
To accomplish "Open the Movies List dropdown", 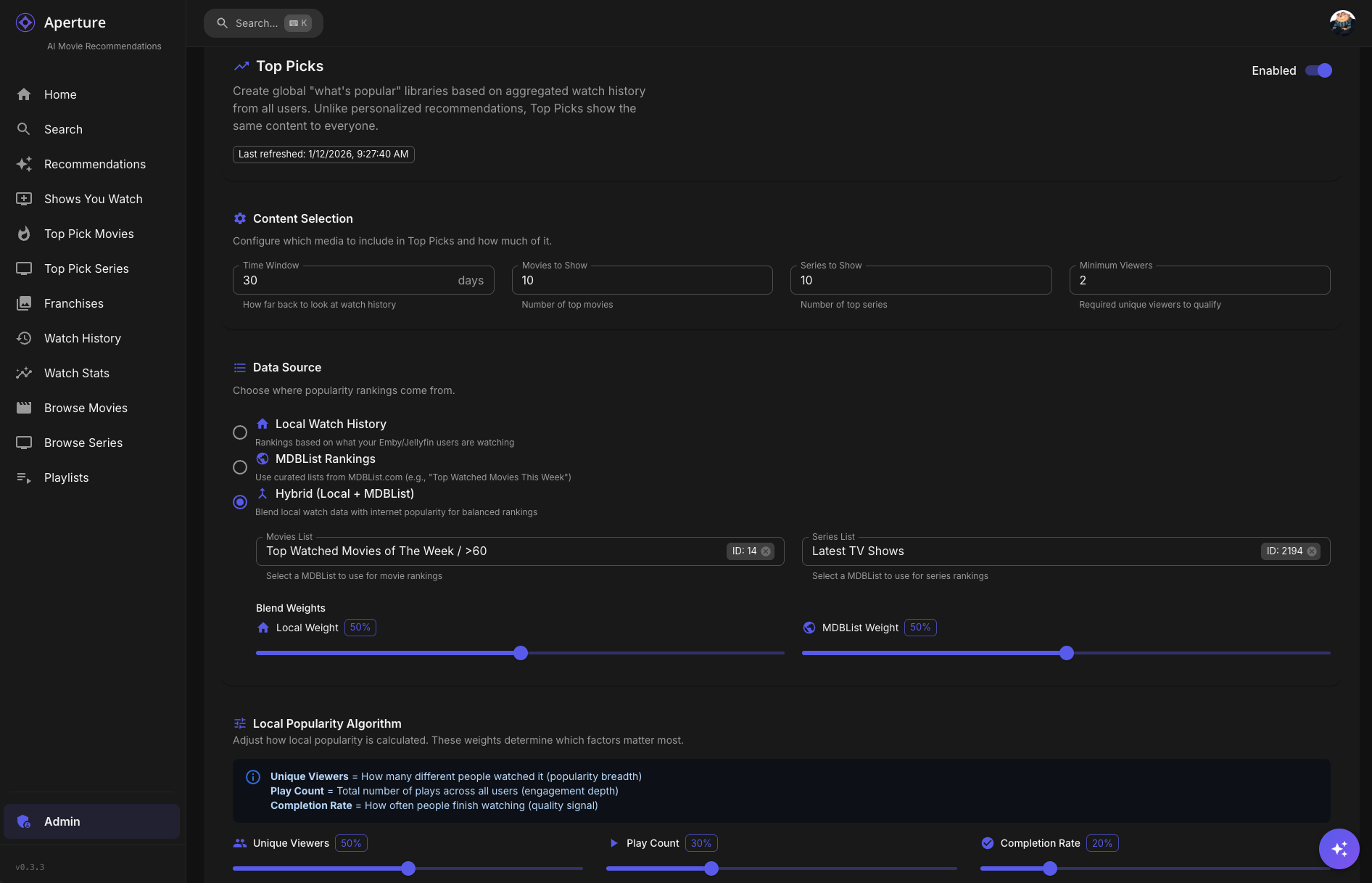I will click(x=493, y=551).
